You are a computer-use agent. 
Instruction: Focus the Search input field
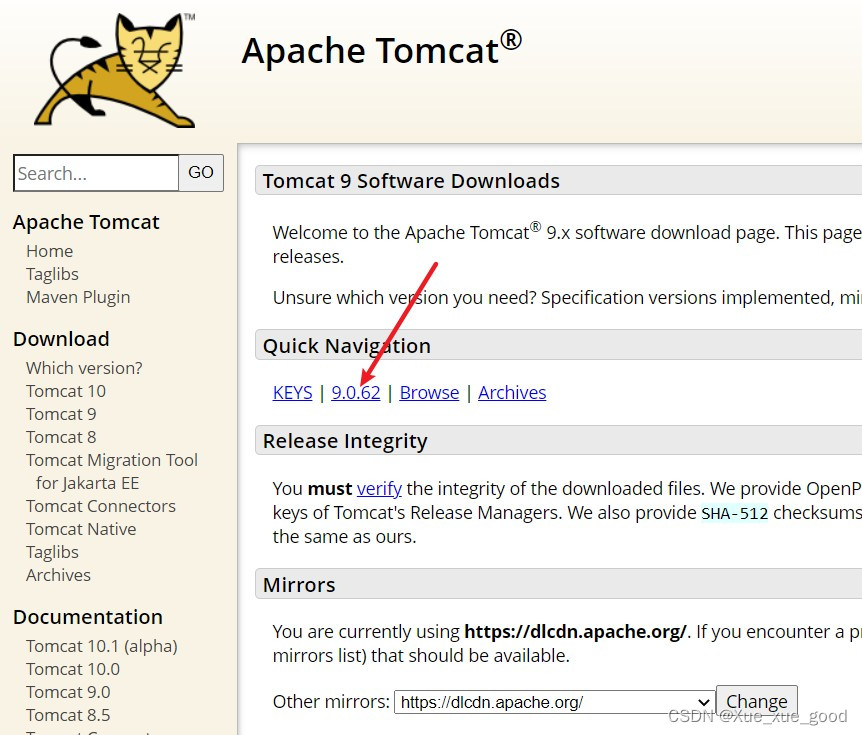96,173
